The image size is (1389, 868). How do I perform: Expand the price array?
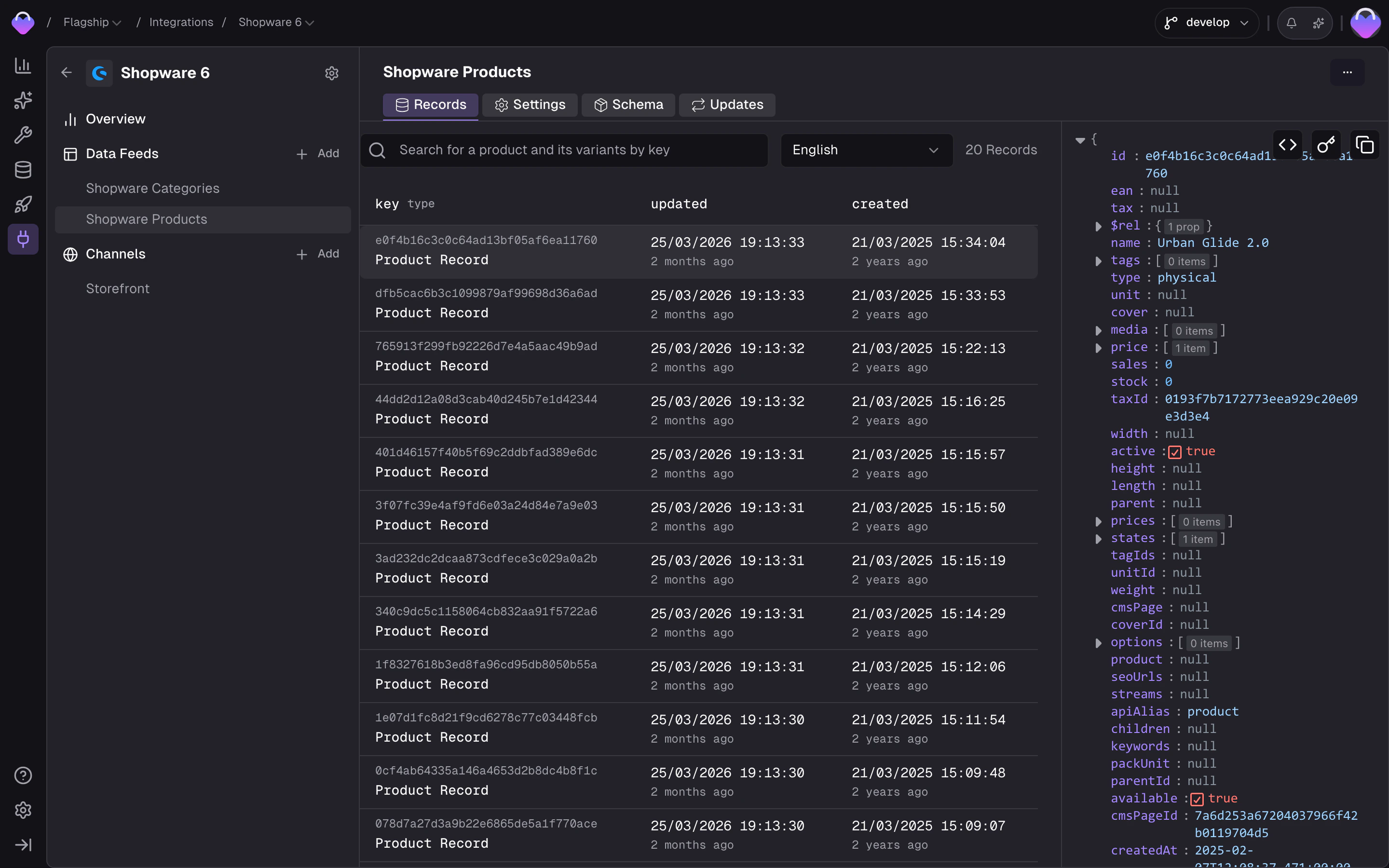pyautogui.click(x=1098, y=348)
